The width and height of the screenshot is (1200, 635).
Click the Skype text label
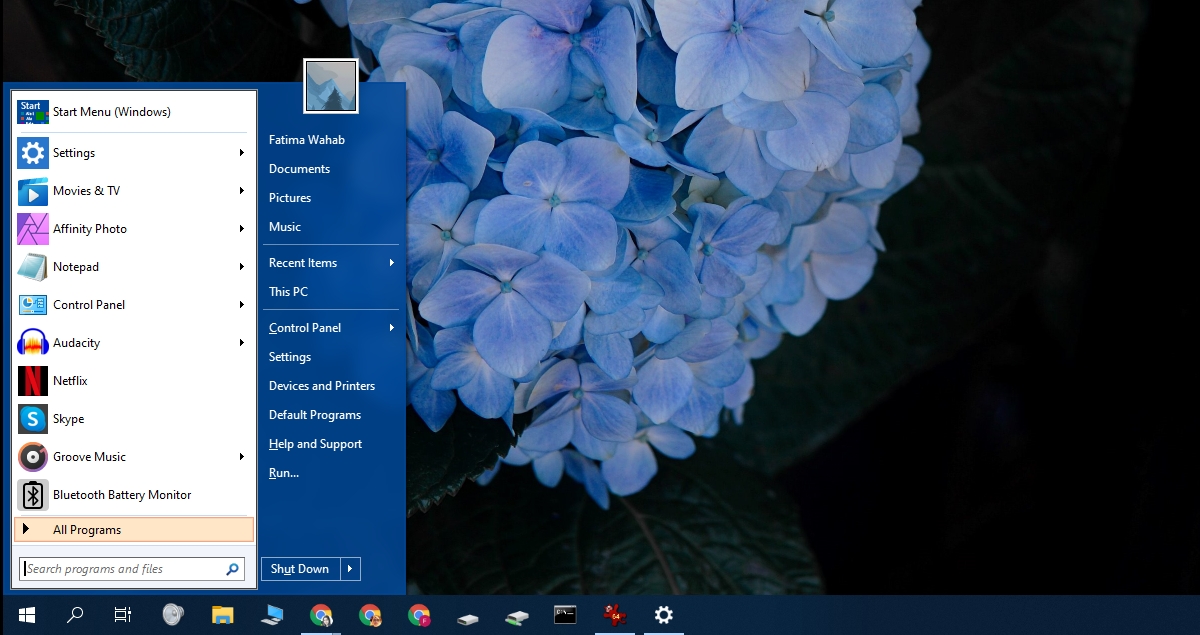(x=69, y=419)
